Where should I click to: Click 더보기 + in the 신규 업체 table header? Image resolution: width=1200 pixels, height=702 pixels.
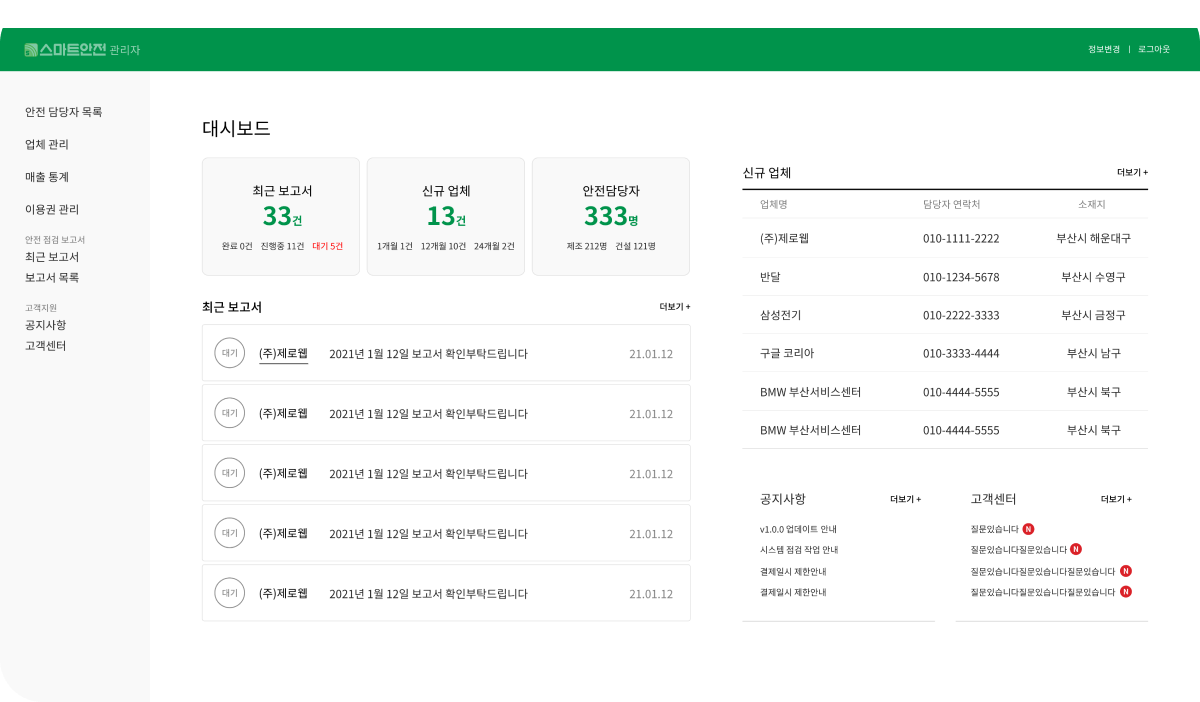point(1132,172)
